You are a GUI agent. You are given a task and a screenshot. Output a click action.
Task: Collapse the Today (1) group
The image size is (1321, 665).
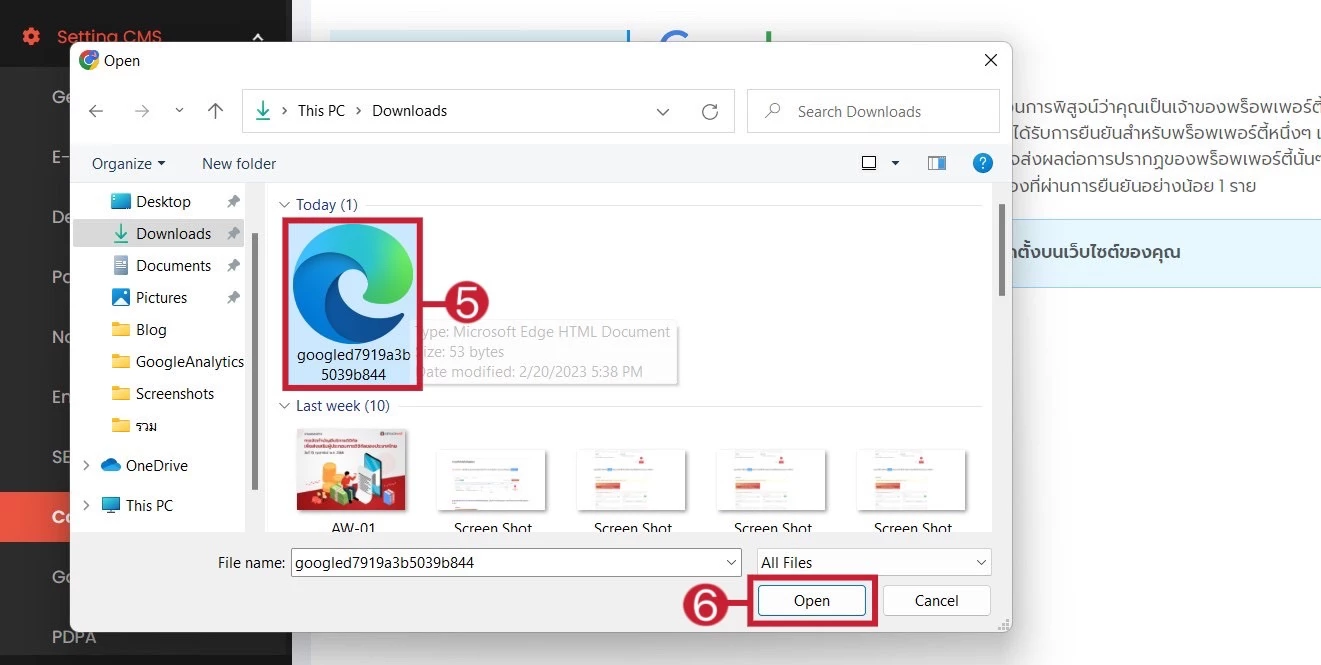284,205
